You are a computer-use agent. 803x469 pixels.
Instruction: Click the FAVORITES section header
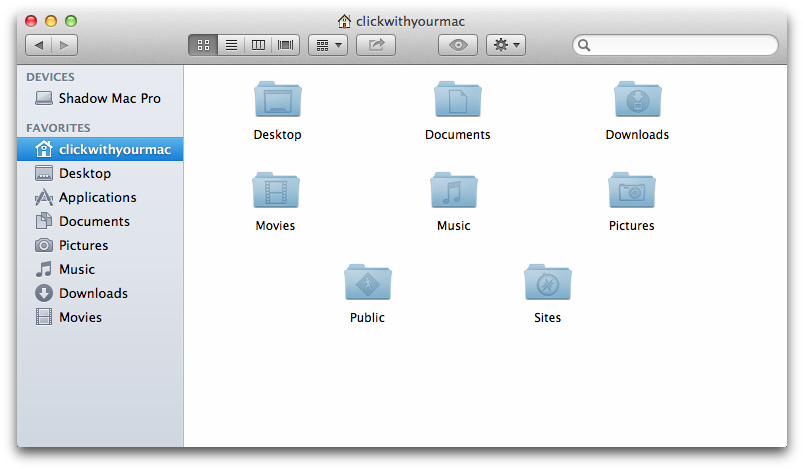58,128
